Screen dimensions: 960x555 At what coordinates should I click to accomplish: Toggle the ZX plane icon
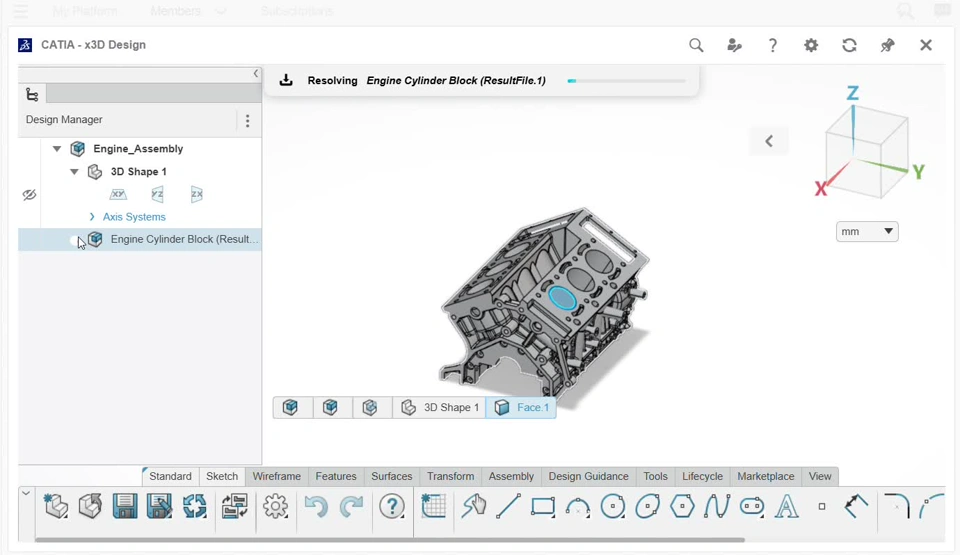pyautogui.click(x=197, y=194)
